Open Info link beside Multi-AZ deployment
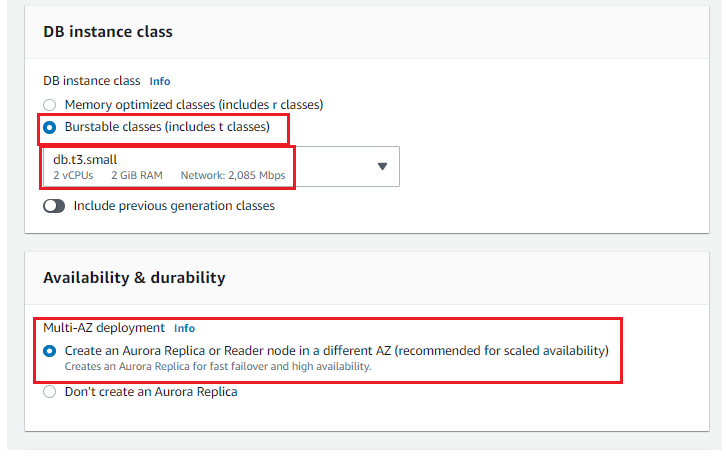This screenshot has height=456, width=726. coord(184,328)
